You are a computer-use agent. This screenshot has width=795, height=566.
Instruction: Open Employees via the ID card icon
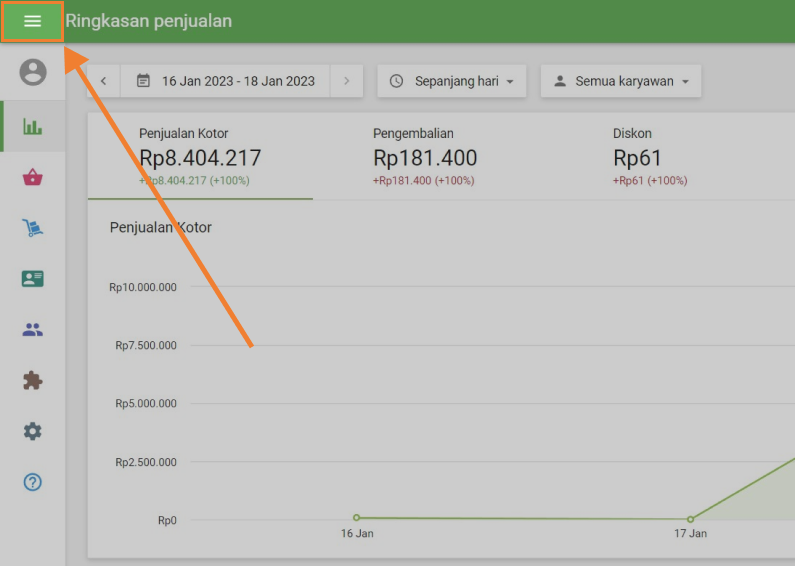coord(33,279)
